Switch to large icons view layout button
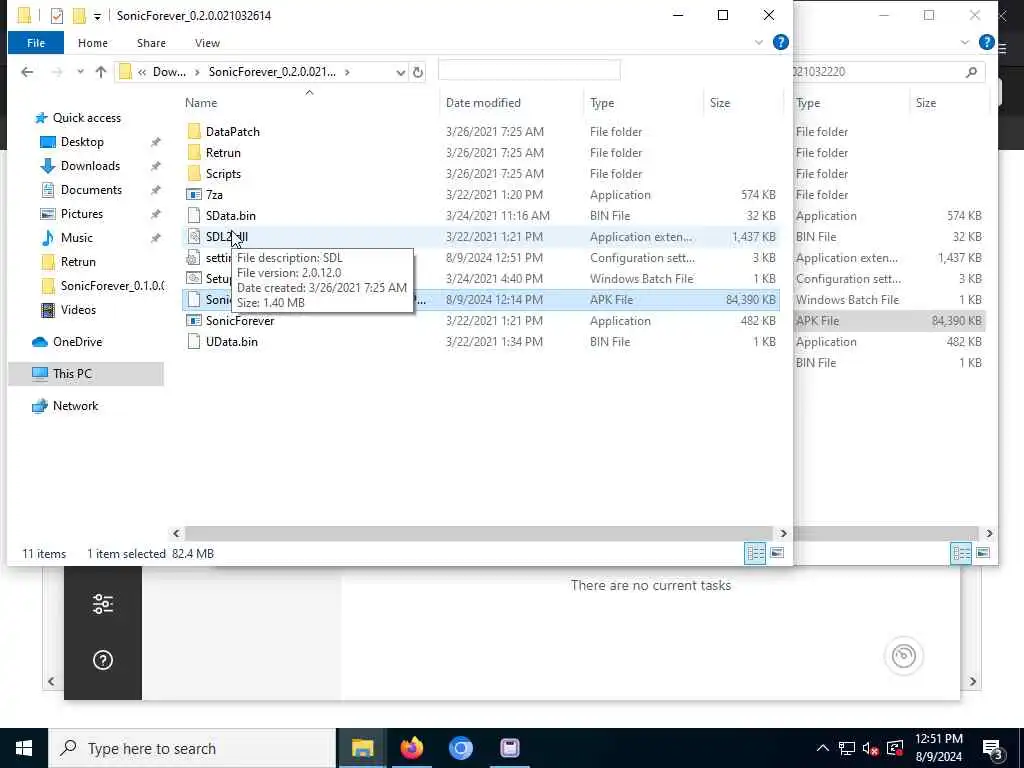 (x=776, y=553)
